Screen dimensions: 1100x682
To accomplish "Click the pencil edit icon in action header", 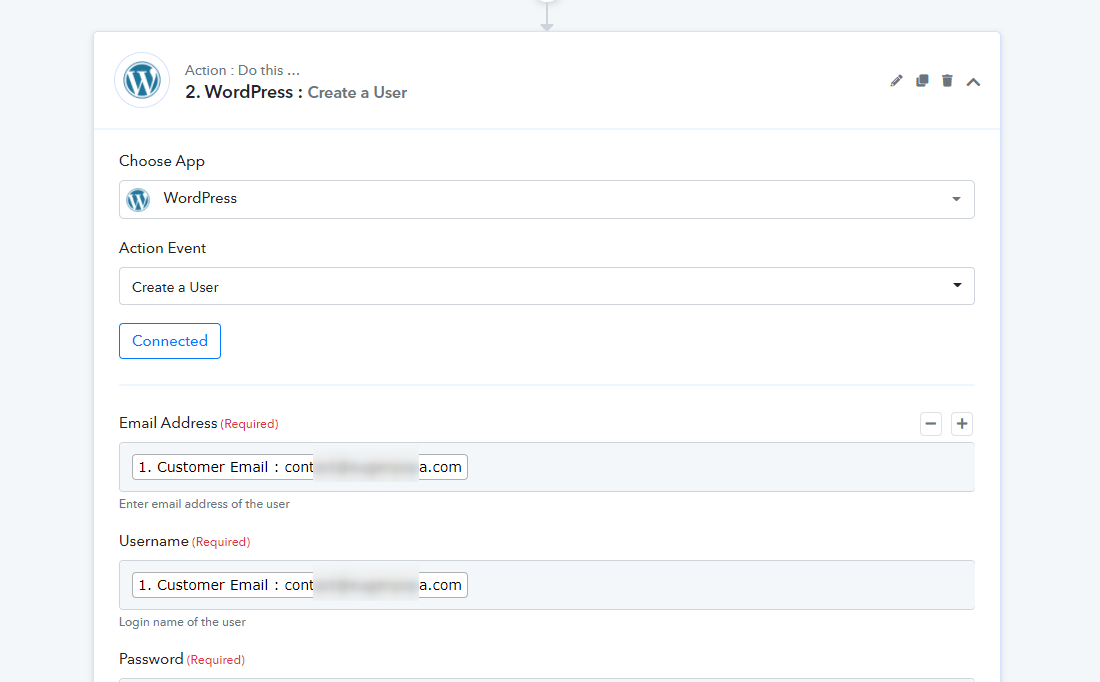I will [x=896, y=81].
